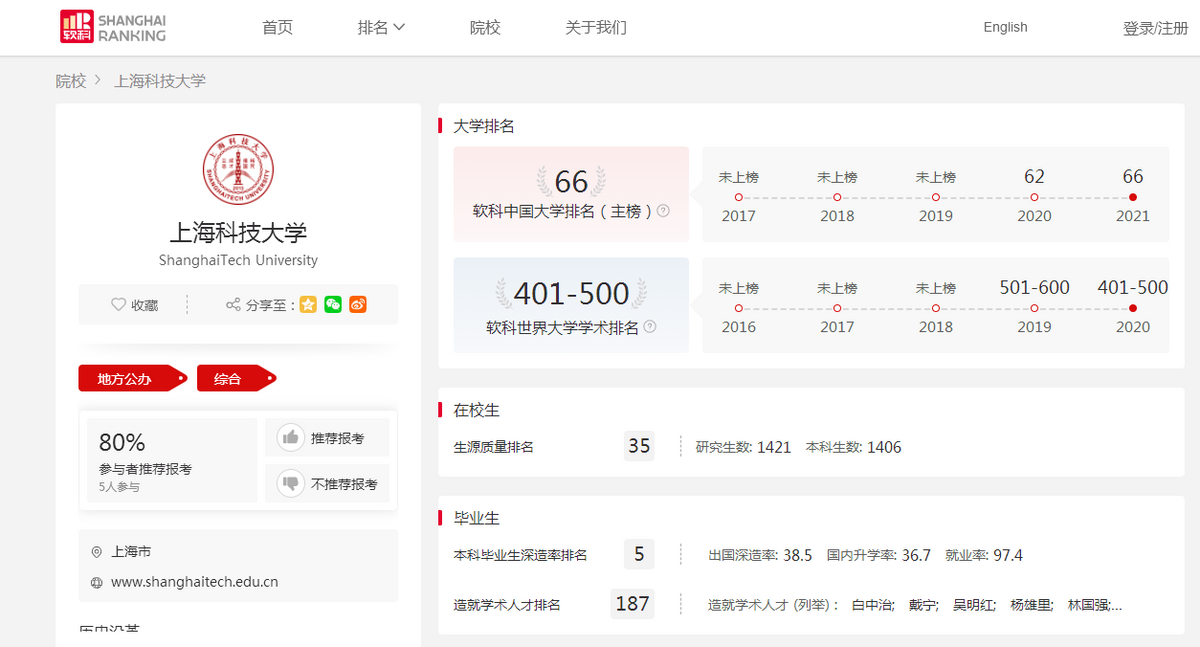
Task: Open the help icon beside 软科世界大学学术排名
Action: (x=649, y=324)
